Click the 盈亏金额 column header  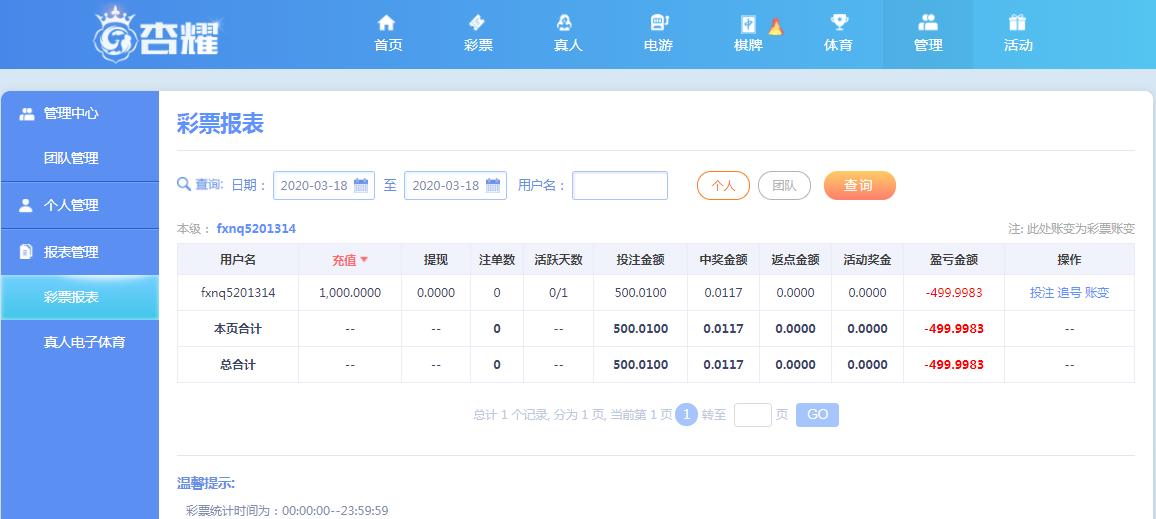(954, 260)
